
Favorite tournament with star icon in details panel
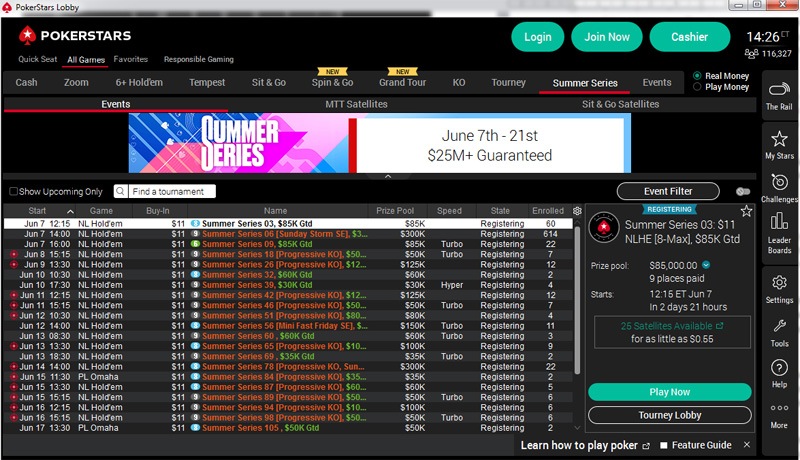tap(746, 211)
